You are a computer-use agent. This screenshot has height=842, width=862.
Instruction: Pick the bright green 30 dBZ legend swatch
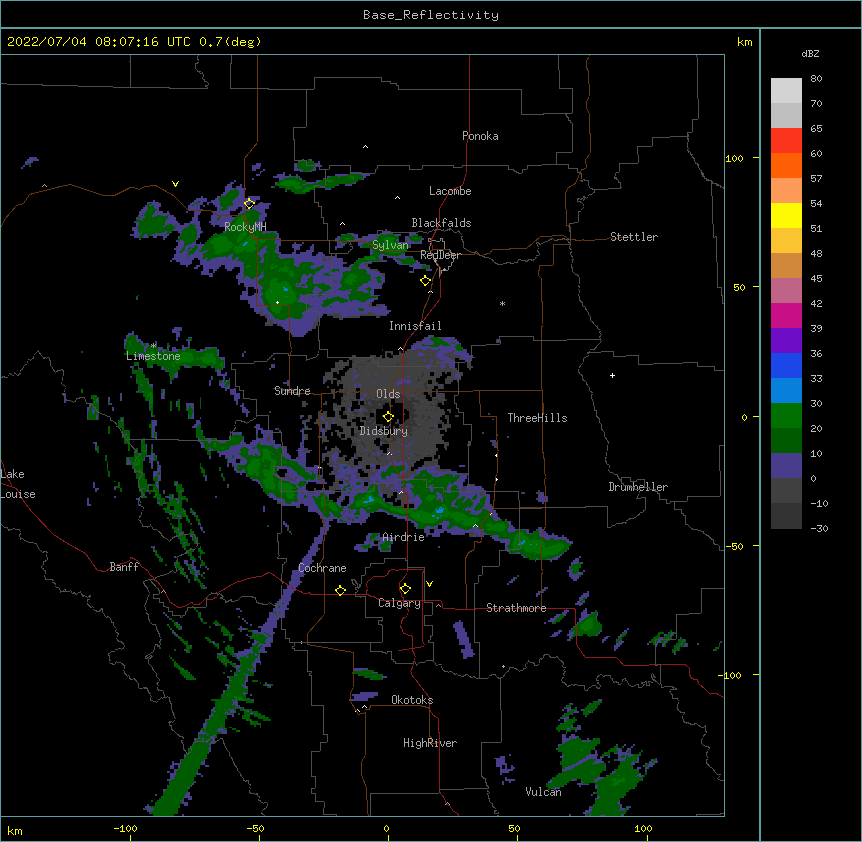786,416
